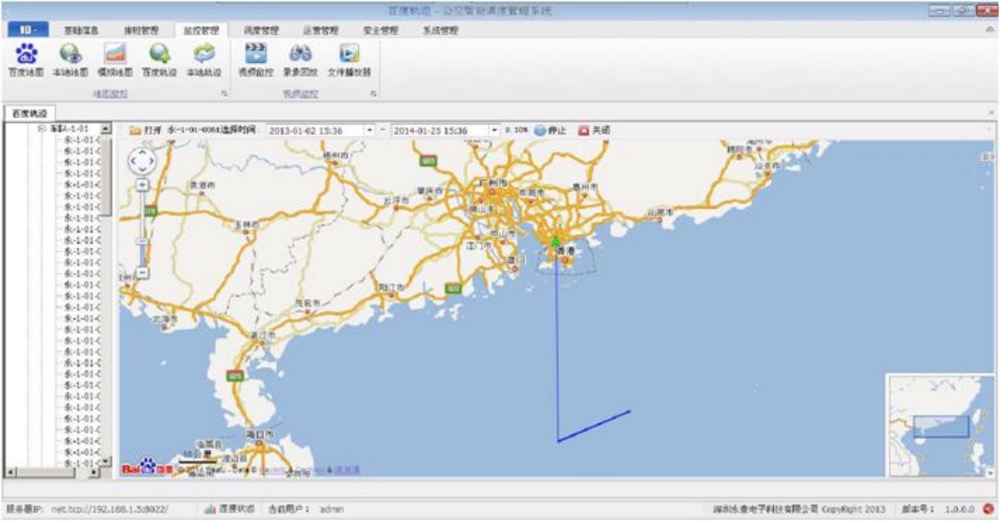Viewport: 1000px width, 521px height.
Task: Click the Stop (停止) globe icon
Action: point(540,130)
